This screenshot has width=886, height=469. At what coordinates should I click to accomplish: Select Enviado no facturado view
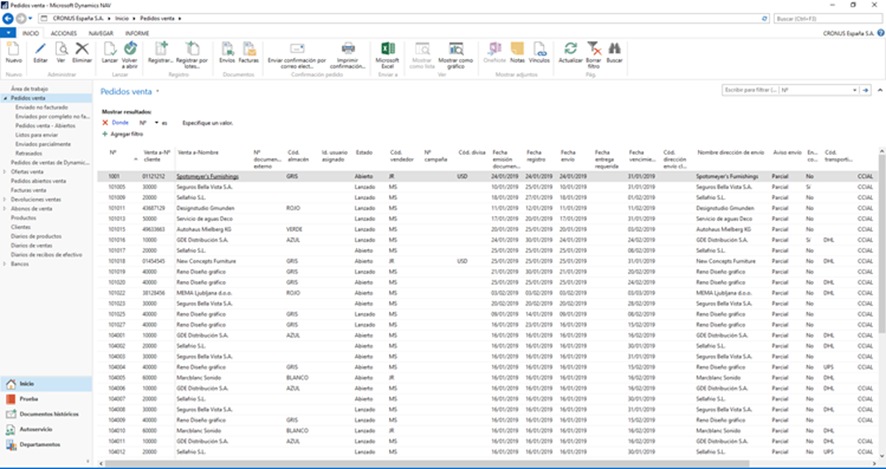(42, 107)
